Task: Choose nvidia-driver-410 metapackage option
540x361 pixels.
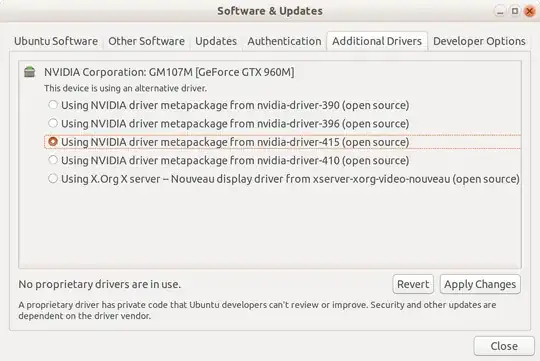Action: coord(53,160)
